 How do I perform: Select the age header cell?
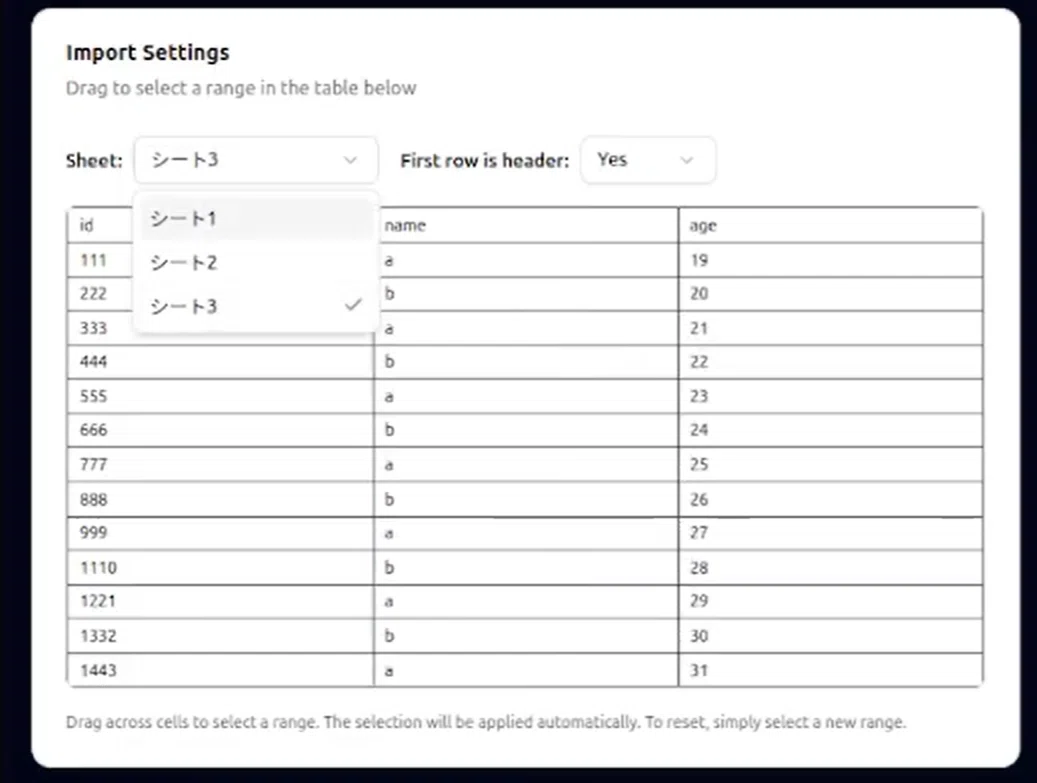click(x=830, y=225)
